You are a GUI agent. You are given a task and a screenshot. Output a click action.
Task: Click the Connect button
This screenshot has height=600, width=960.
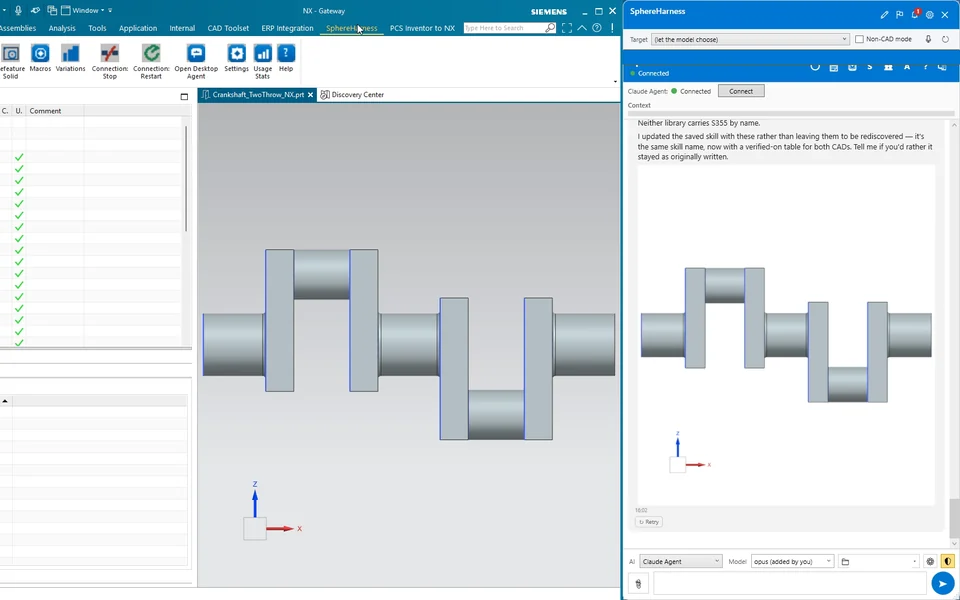tap(741, 91)
